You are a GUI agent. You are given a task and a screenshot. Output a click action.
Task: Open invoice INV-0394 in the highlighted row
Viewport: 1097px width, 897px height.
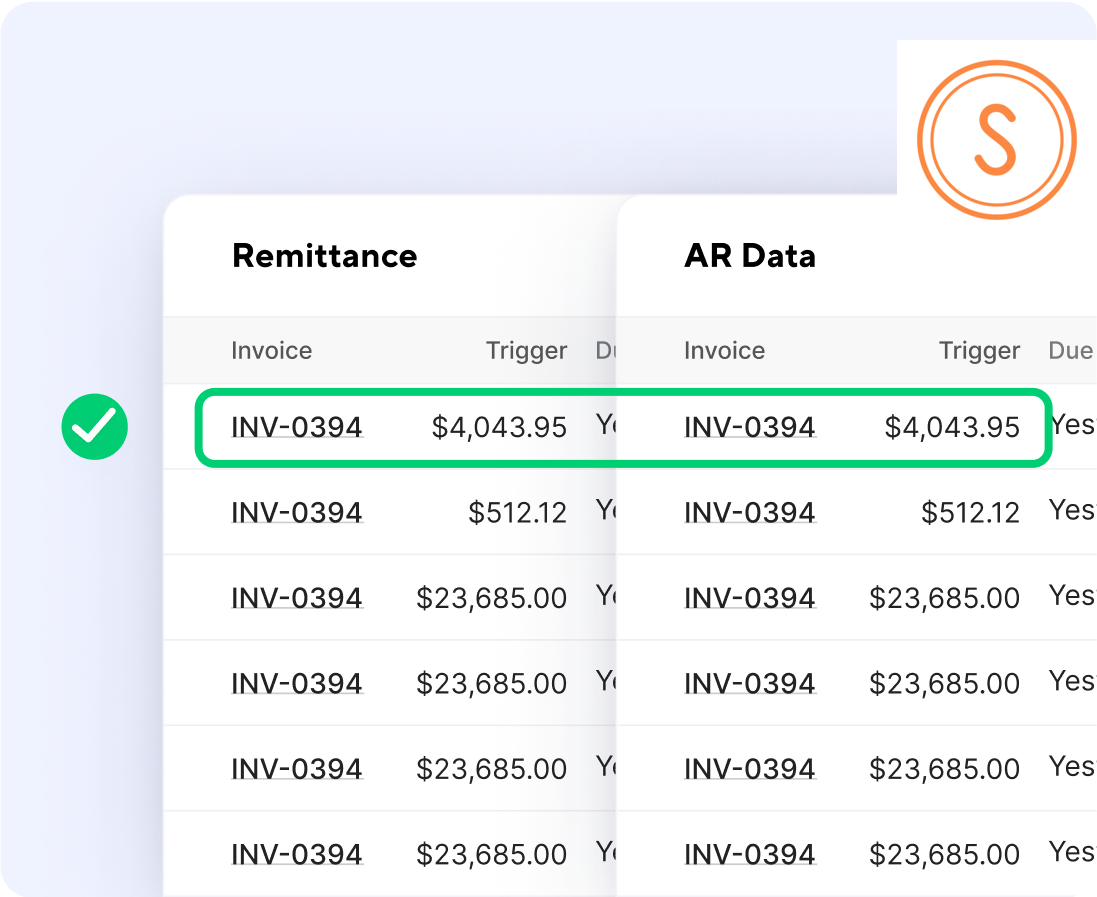(297, 426)
